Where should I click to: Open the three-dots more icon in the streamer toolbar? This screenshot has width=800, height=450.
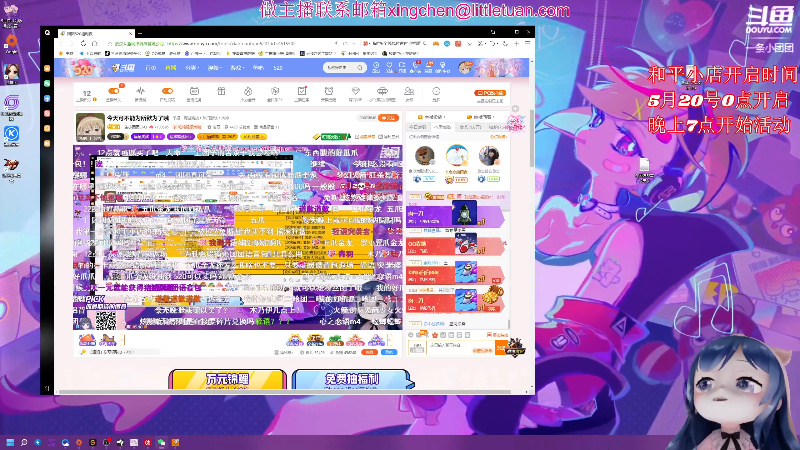click(x=436, y=91)
